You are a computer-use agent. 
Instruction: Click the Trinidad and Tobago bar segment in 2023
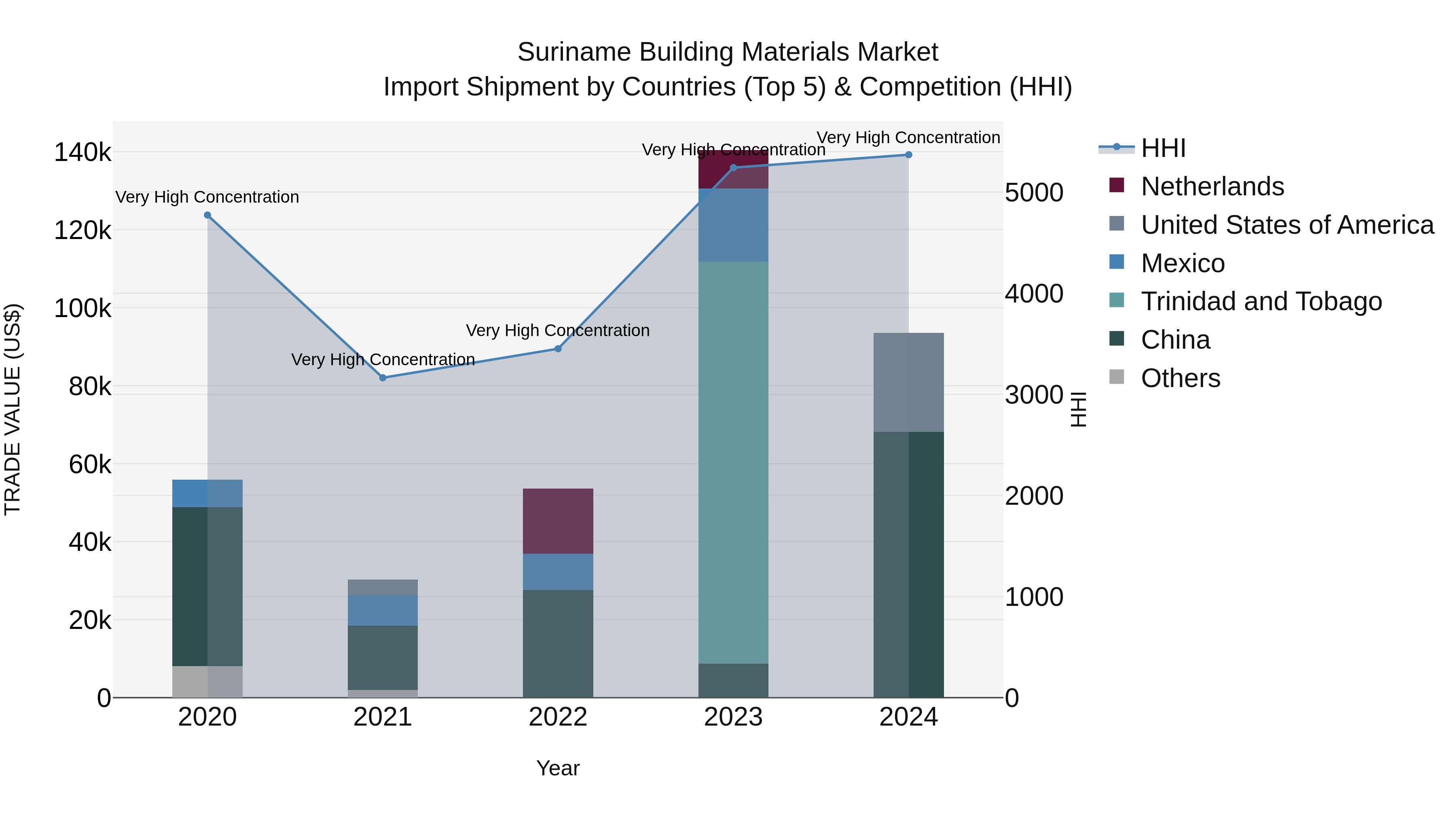click(734, 462)
